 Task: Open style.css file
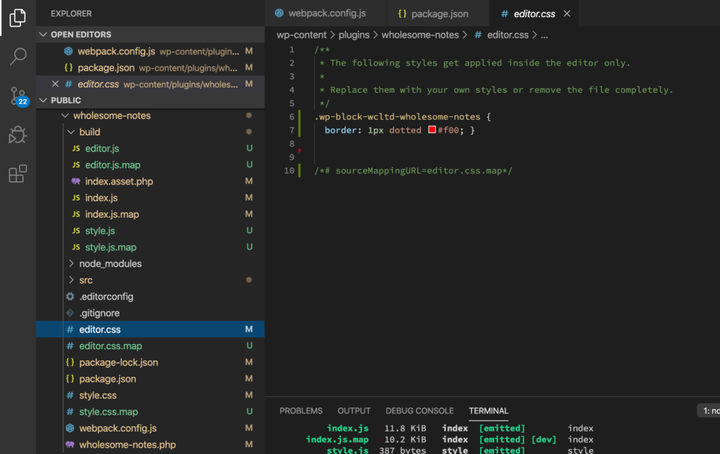[x=150, y=395]
